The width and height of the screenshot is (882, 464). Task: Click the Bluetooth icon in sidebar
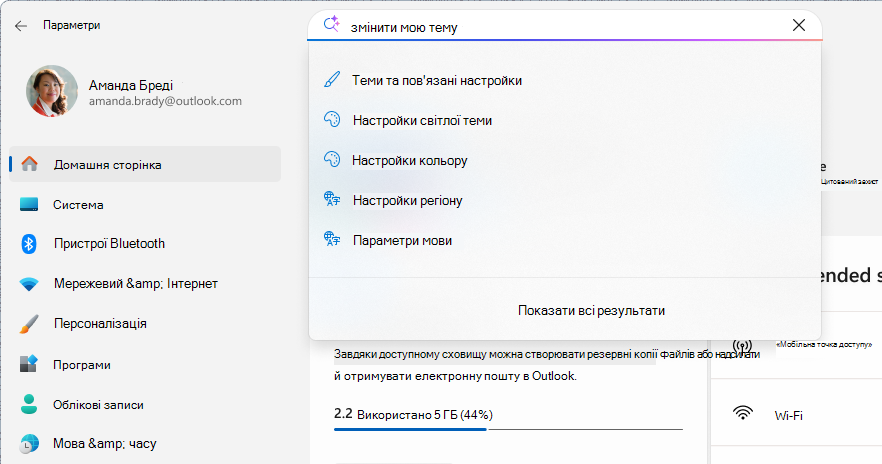click(x=29, y=244)
